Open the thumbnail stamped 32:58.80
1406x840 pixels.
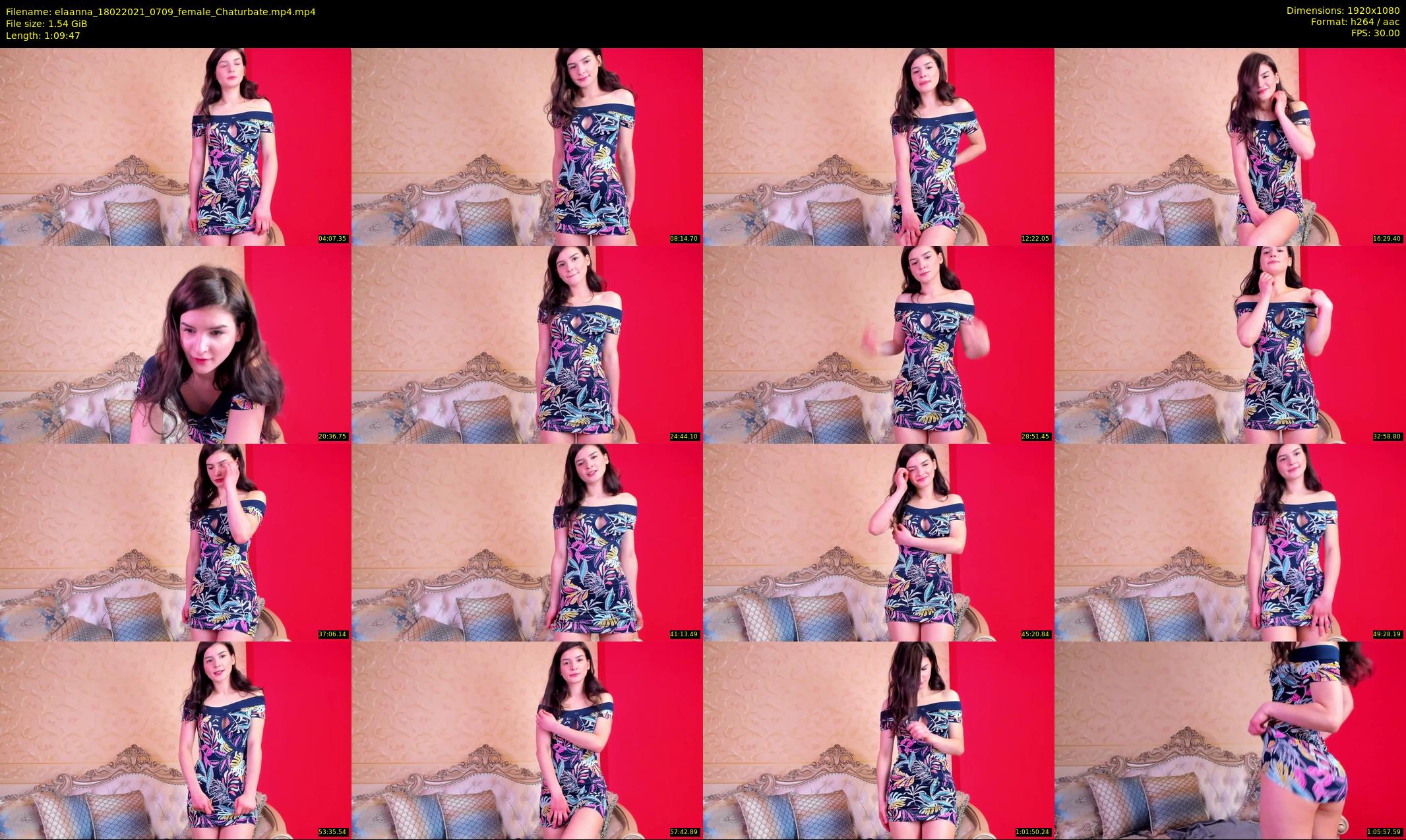(x=1230, y=344)
